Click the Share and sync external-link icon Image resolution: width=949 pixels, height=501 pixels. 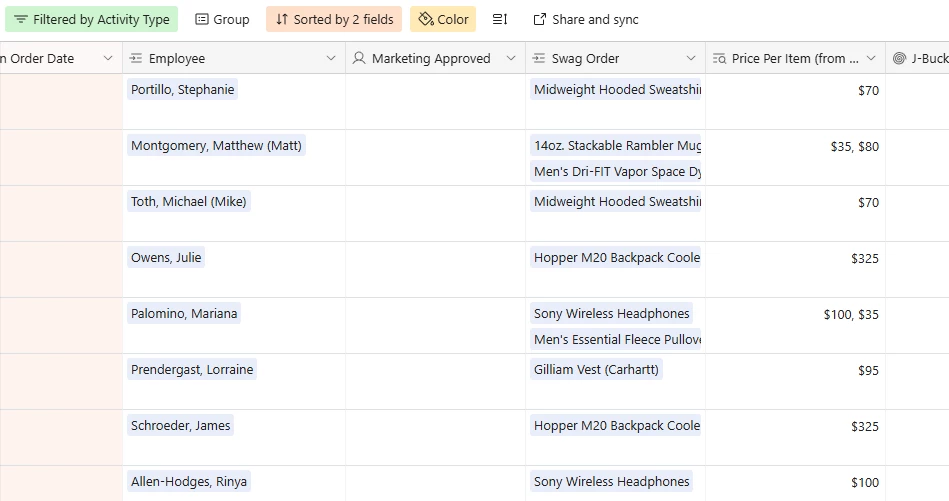[539, 19]
